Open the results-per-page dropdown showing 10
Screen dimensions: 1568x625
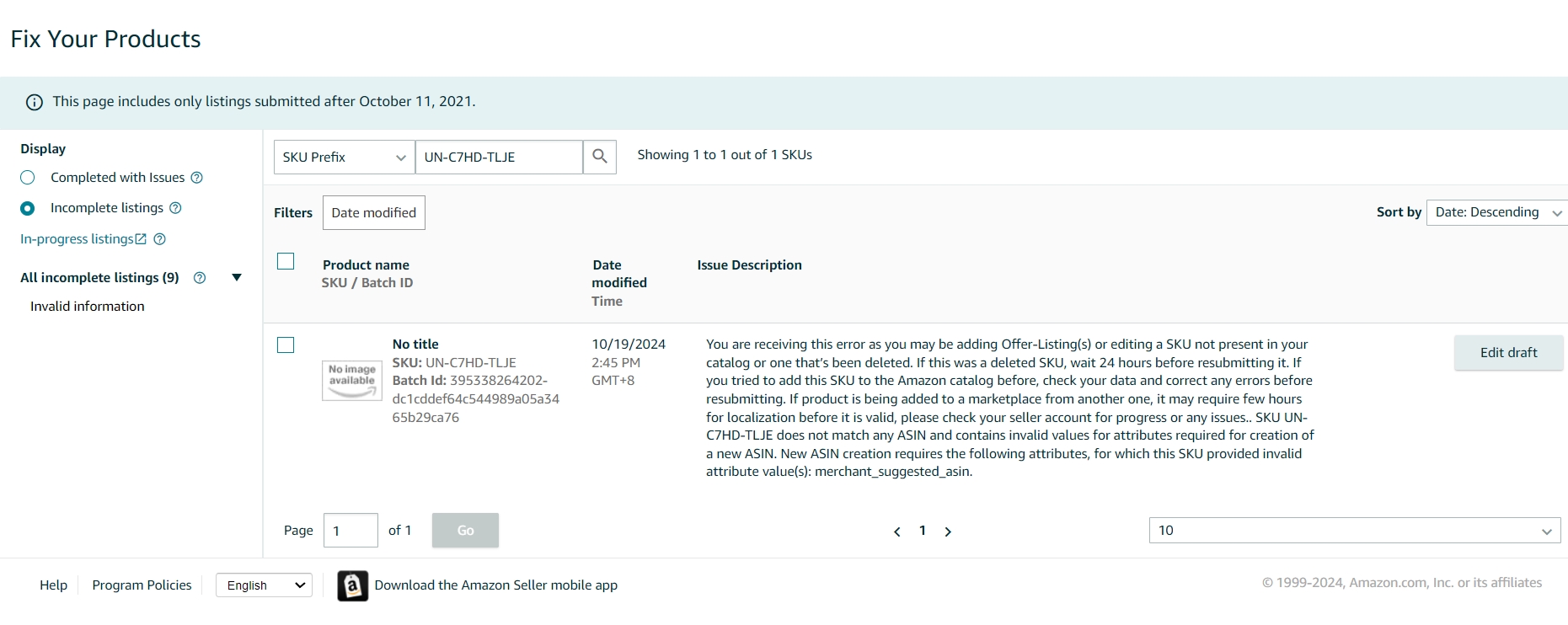(x=1355, y=531)
